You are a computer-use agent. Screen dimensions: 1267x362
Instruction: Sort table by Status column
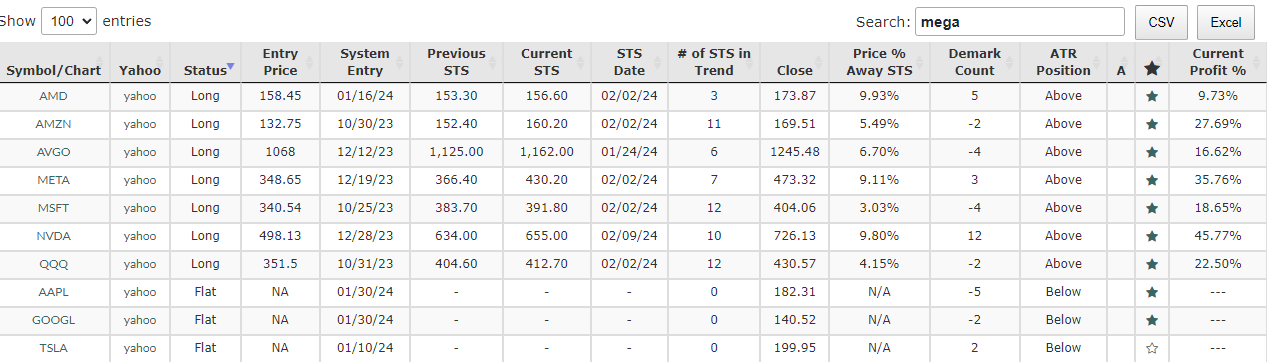point(208,70)
